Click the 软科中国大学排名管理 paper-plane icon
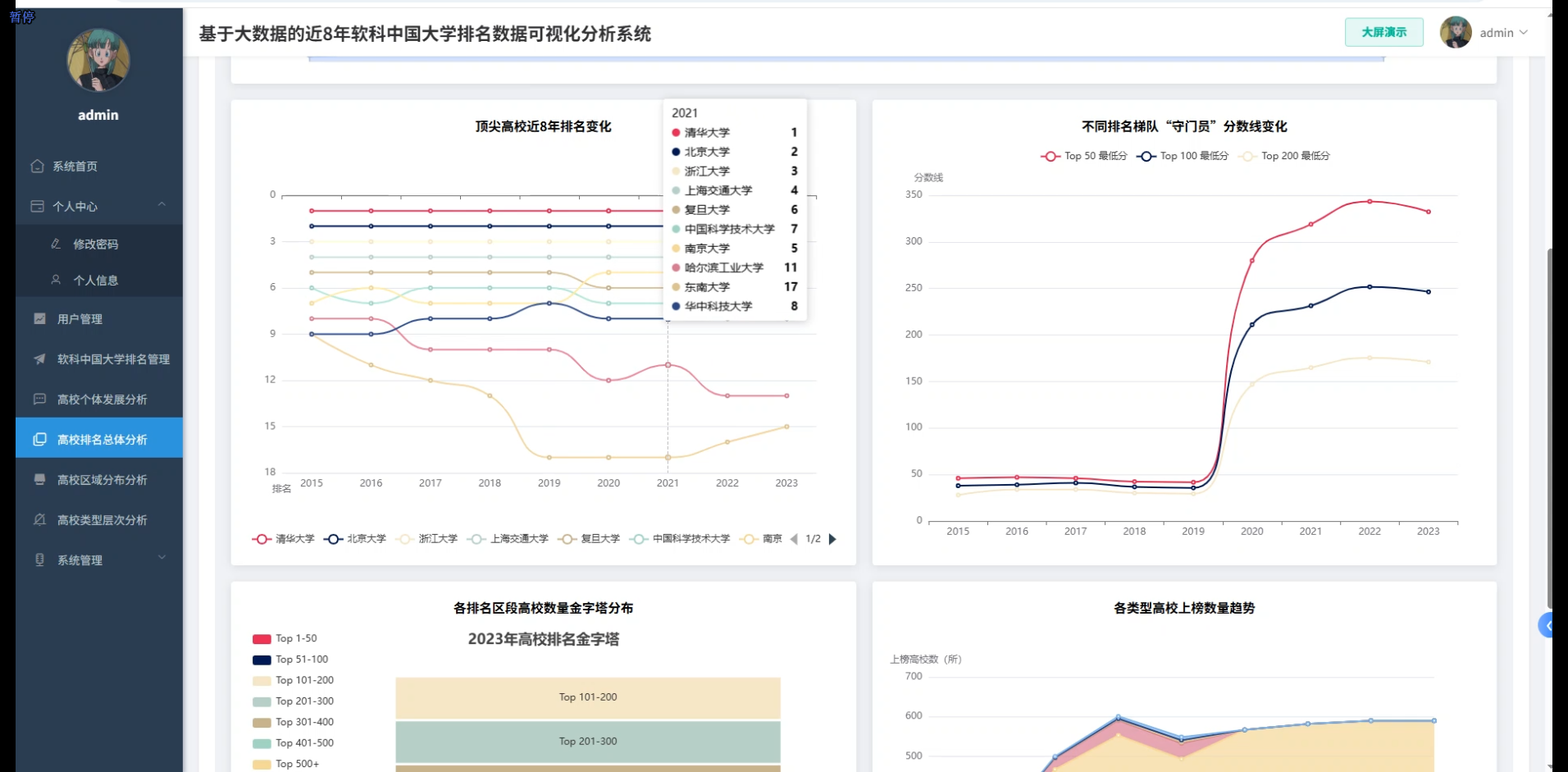This screenshot has width=1568, height=772. (39, 359)
